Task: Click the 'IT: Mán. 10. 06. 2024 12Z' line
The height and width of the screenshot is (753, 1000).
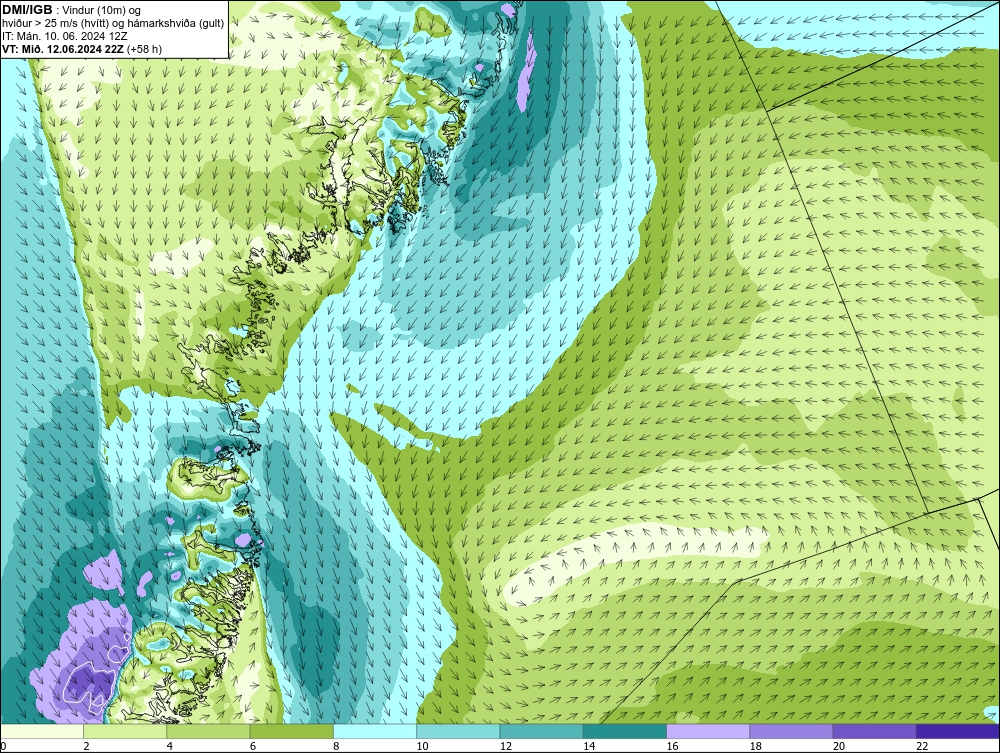Action: [64, 36]
